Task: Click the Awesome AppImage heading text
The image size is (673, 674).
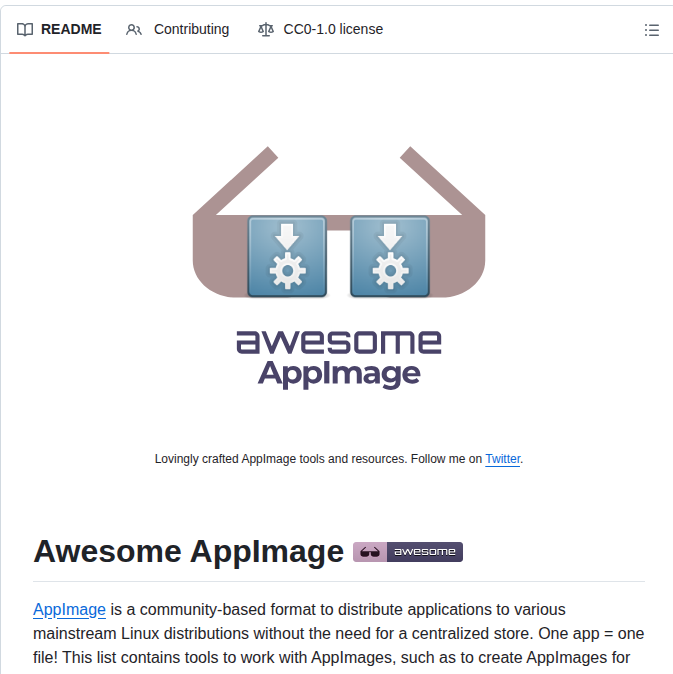Action: pos(189,551)
